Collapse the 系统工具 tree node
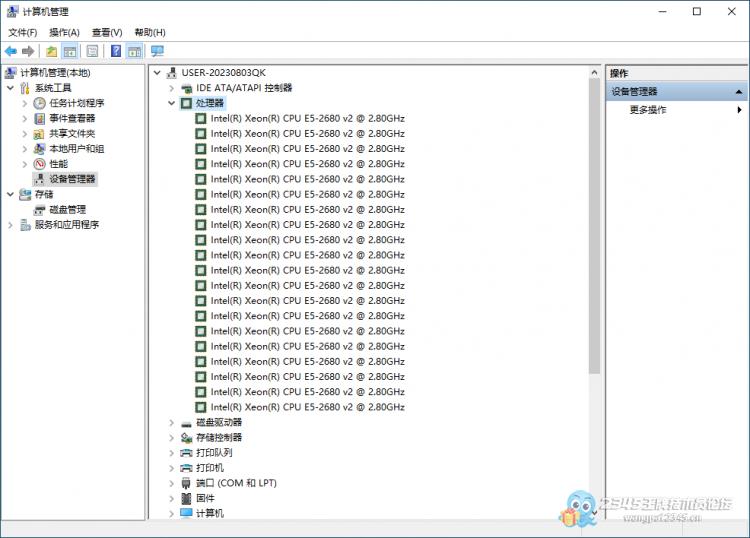 coord(10,88)
